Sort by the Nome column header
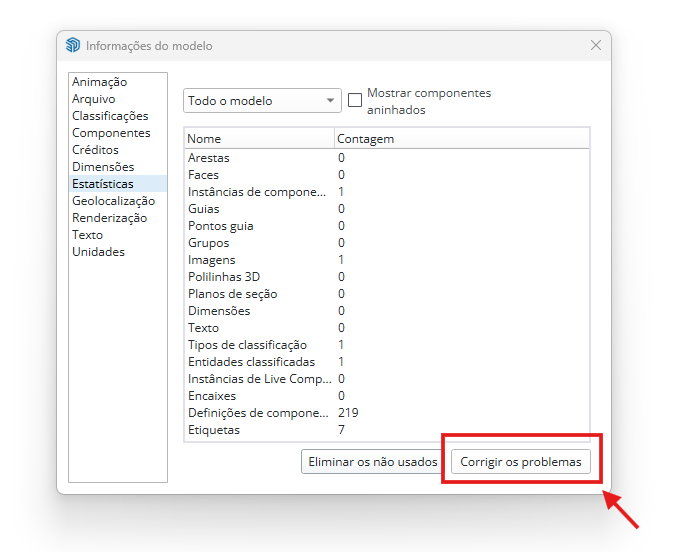This screenshot has height=552, width=681. point(259,139)
